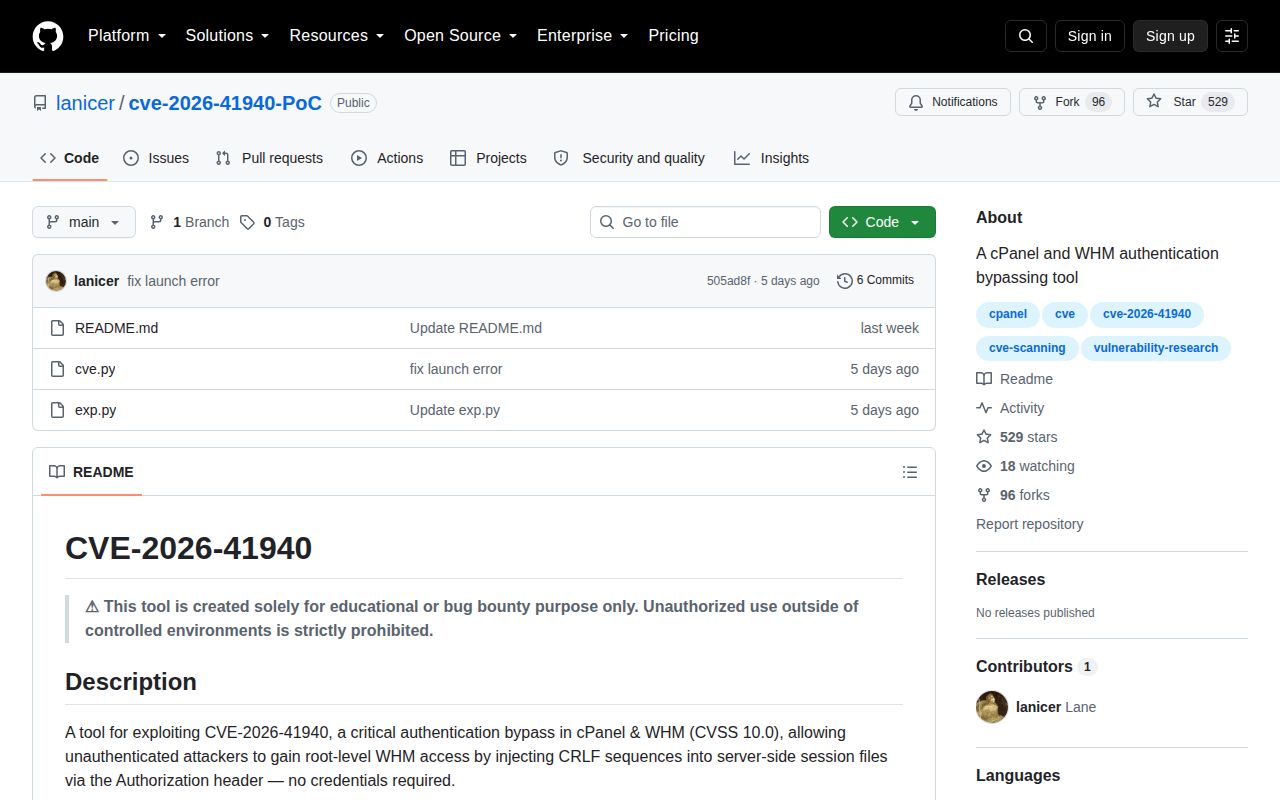Click the eye icon beside 18 watching

984,466
